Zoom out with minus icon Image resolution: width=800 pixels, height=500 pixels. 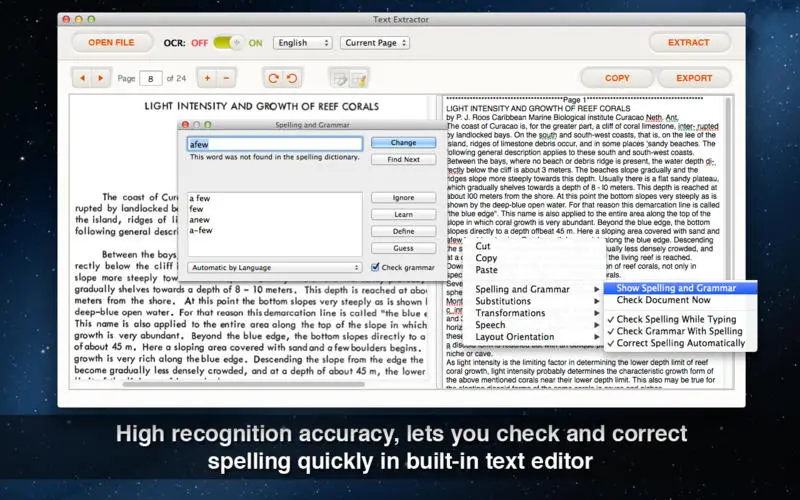pyautogui.click(x=227, y=78)
